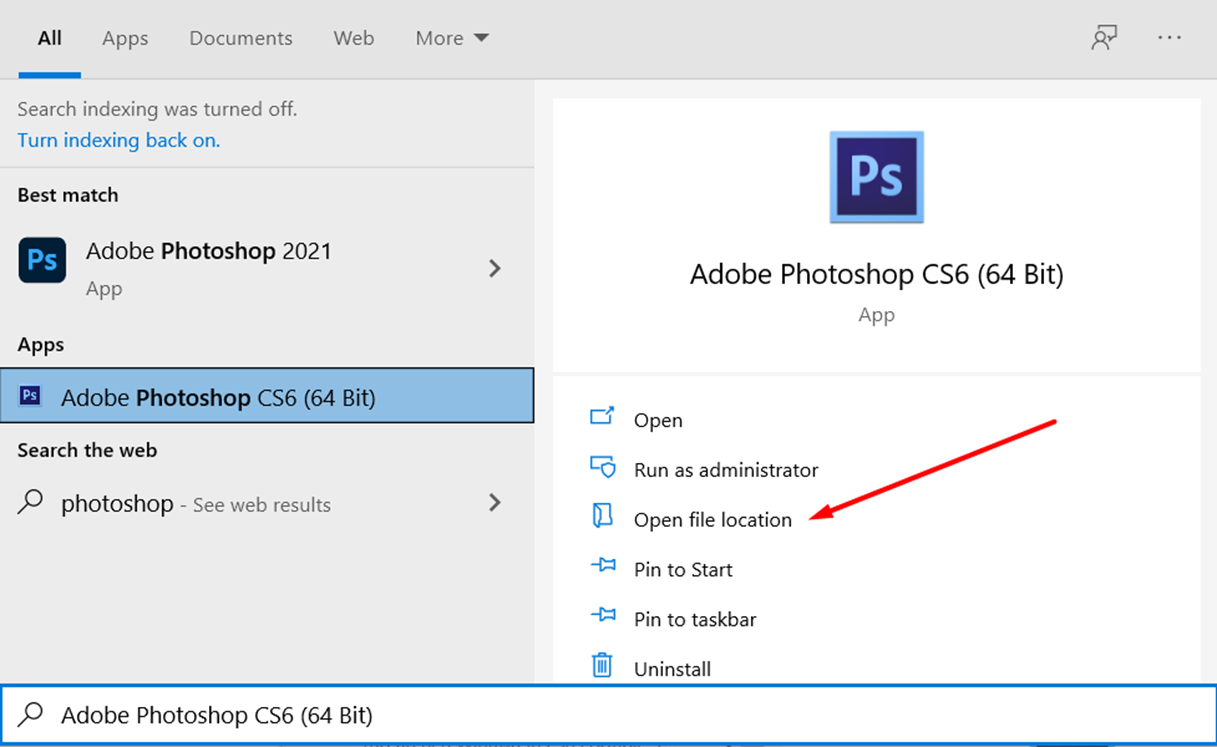Open the three-dot options menu
Image resolution: width=1217 pixels, height=747 pixels.
point(1169,38)
